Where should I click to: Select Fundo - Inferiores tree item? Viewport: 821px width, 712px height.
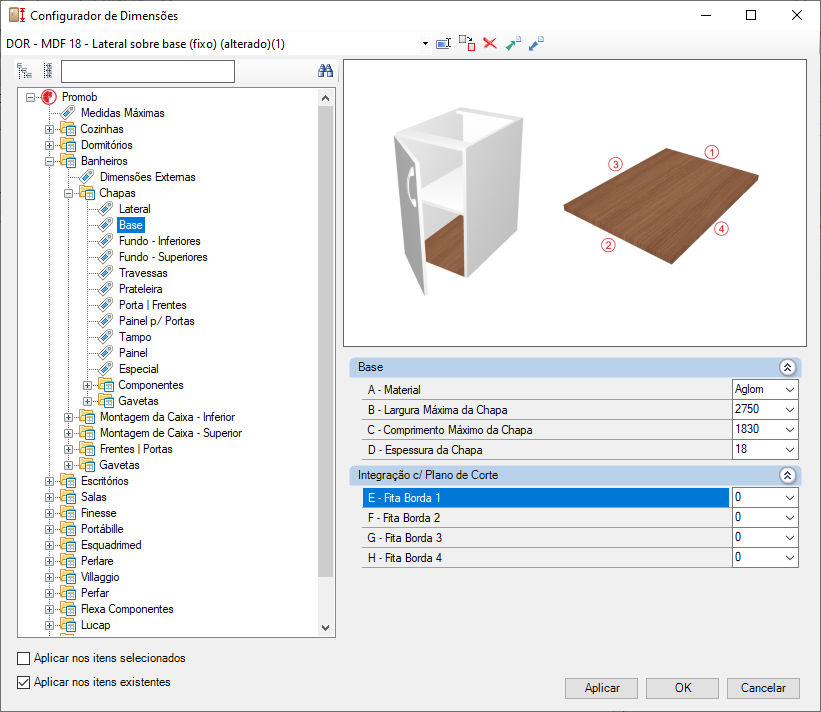(160, 241)
